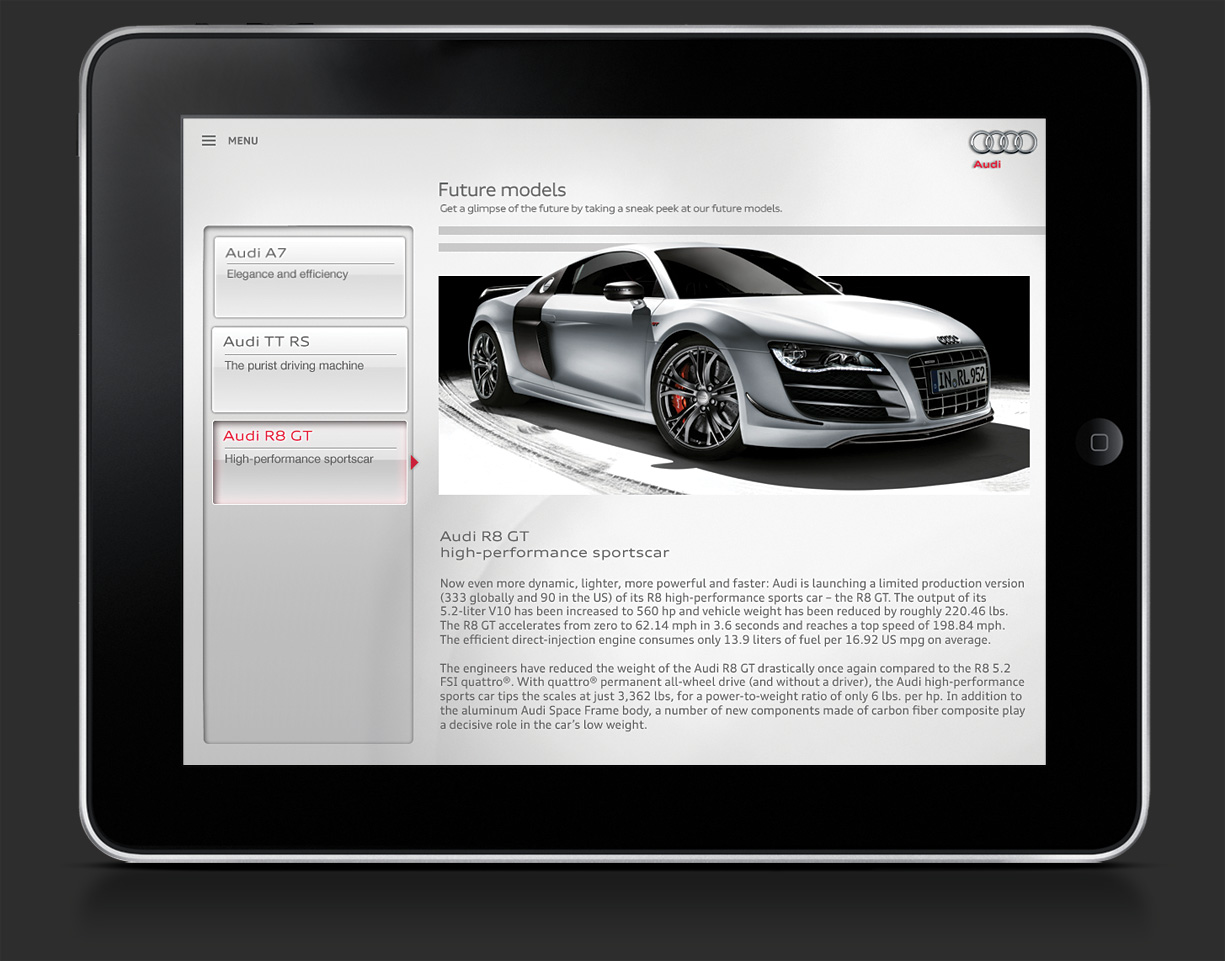Select the Audi R8 GT model card
This screenshot has width=1225, height=961.
click(310, 462)
